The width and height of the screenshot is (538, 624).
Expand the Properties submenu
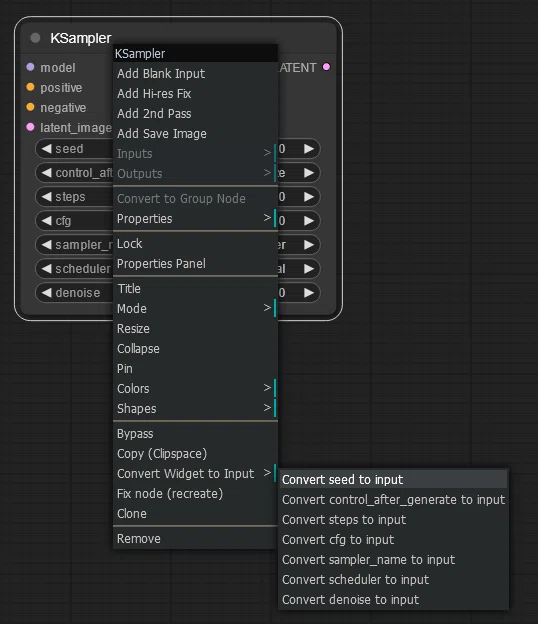[x=195, y=218]
